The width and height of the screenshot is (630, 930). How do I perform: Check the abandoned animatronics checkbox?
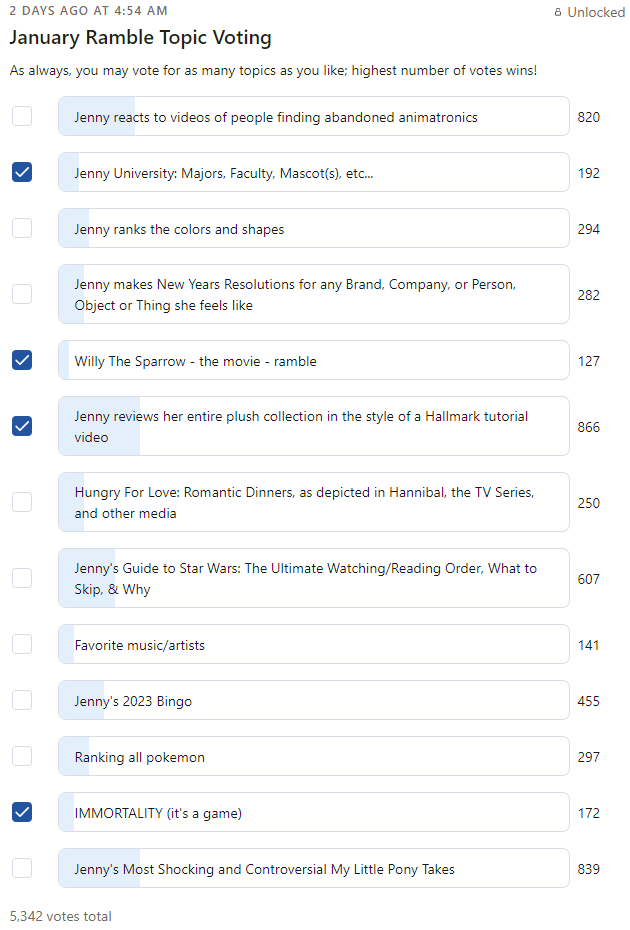click(22, 116)
